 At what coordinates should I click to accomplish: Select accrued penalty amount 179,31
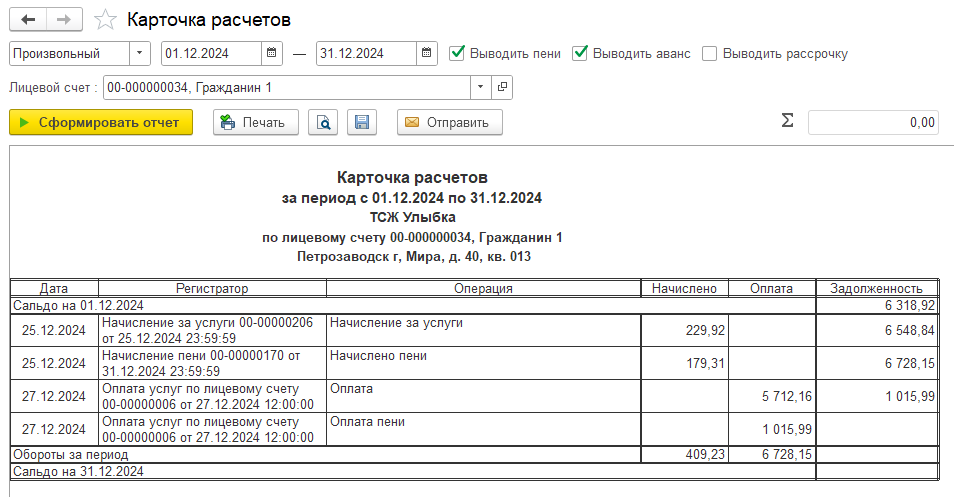[x=684, y=363]
